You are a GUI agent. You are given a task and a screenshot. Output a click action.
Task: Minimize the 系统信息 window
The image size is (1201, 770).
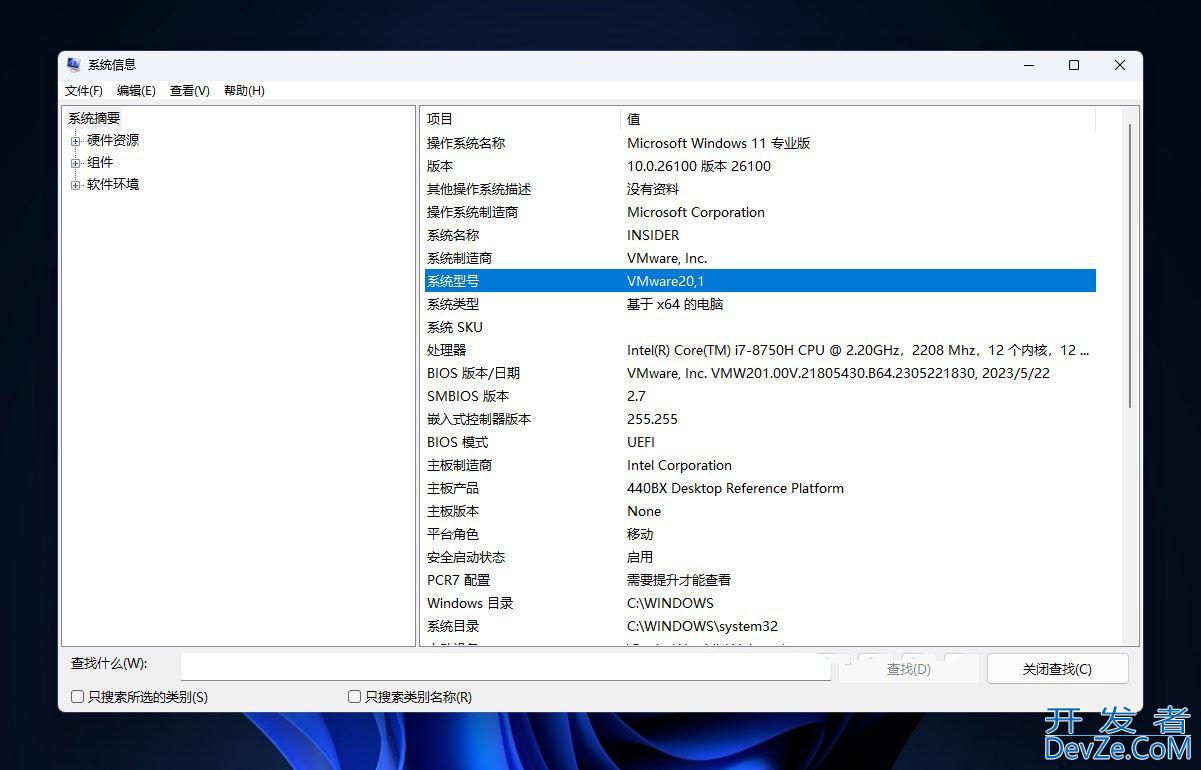coord(1029,65)
